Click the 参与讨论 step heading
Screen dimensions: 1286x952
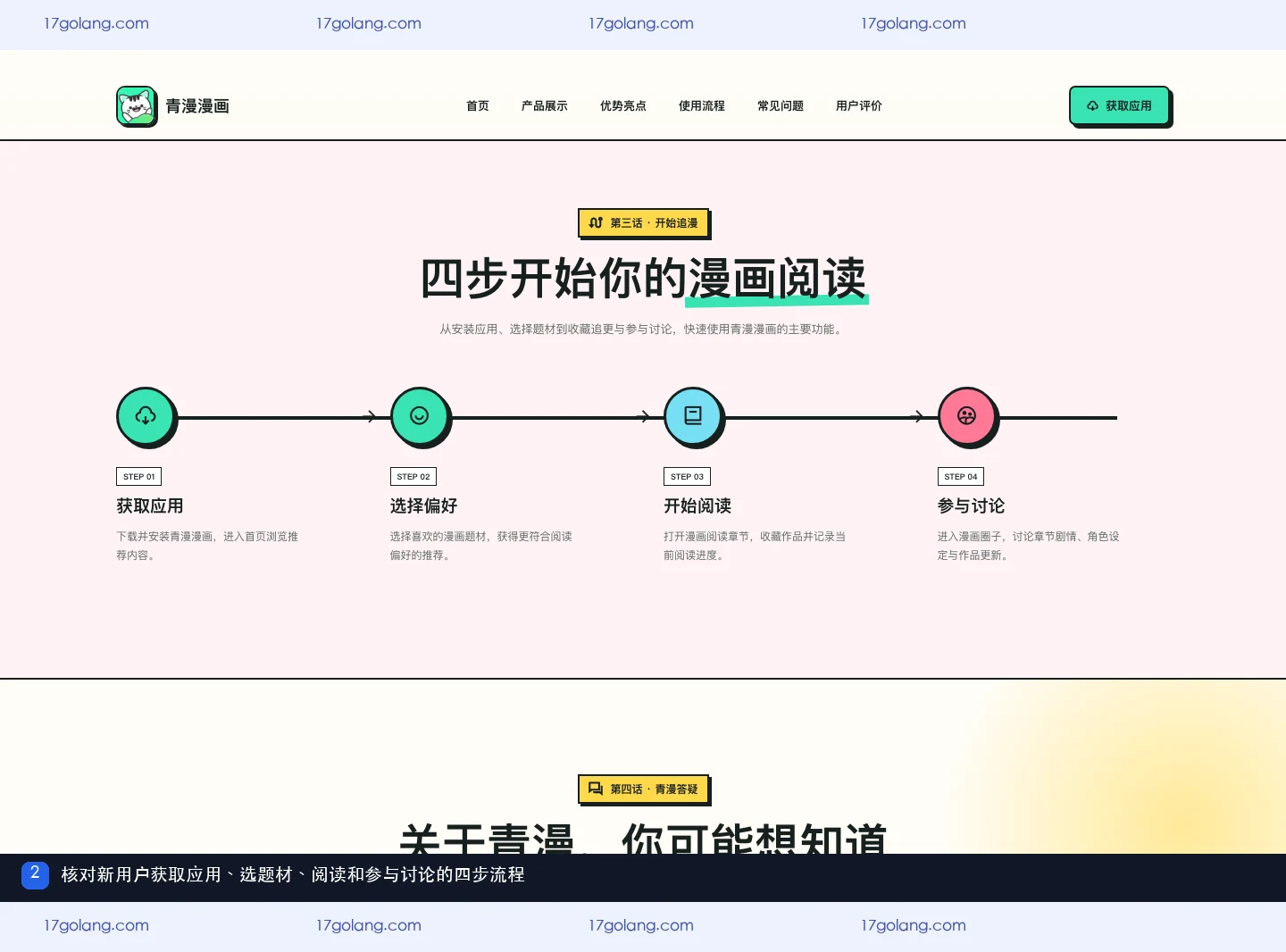coord(972,505)
